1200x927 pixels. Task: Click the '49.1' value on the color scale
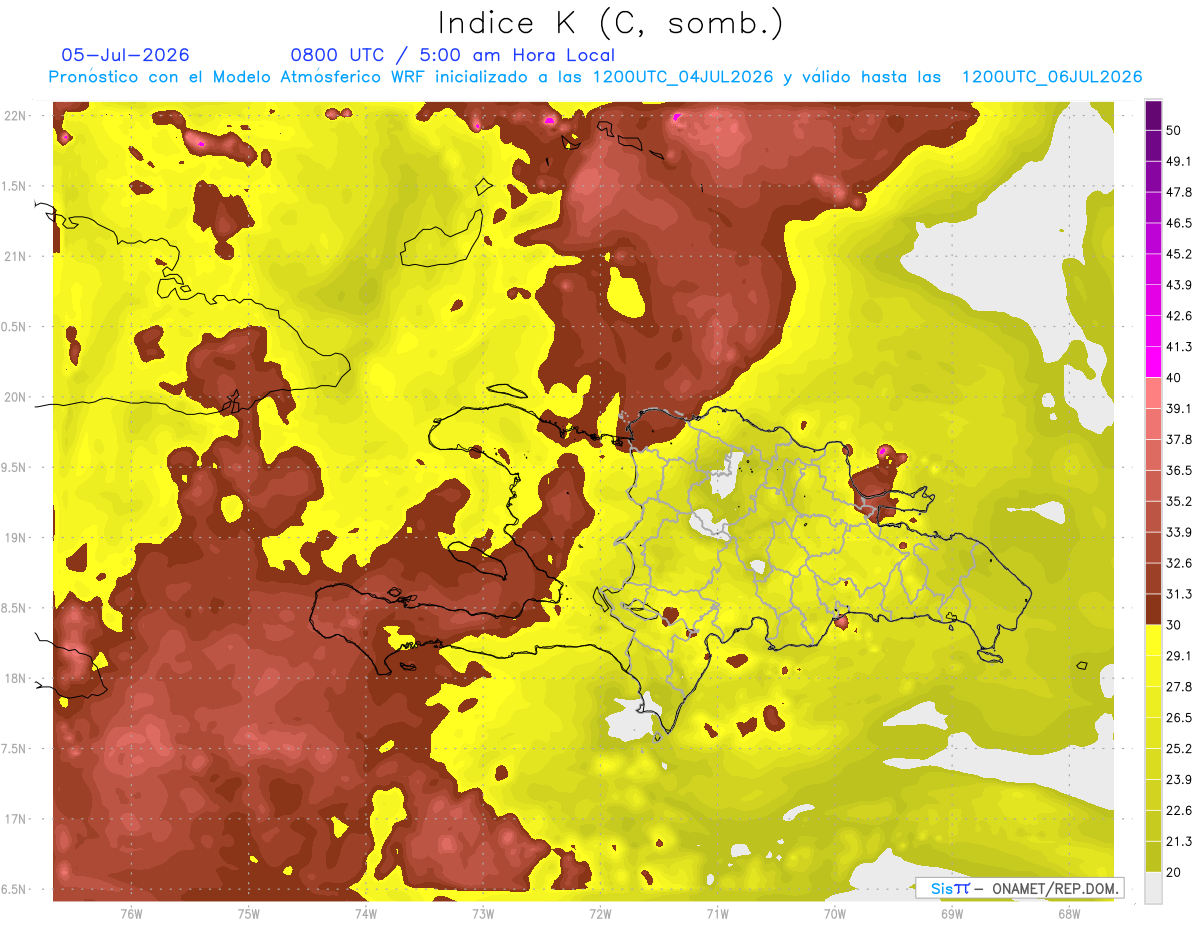pyautogui.click(x=1179, y=161)
